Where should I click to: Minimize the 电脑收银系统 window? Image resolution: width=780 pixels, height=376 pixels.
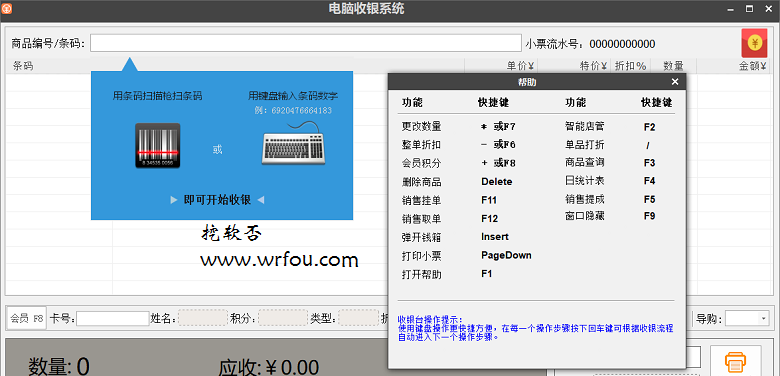point(731,8)
